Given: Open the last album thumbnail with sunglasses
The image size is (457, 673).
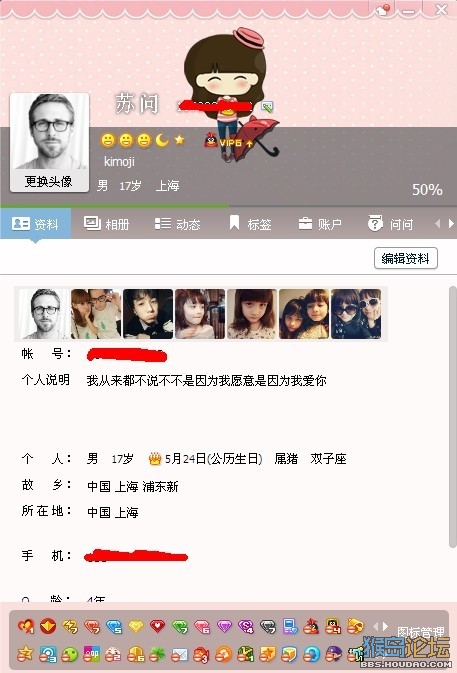Looking at the screenshot, I should (x=356, y=314).
